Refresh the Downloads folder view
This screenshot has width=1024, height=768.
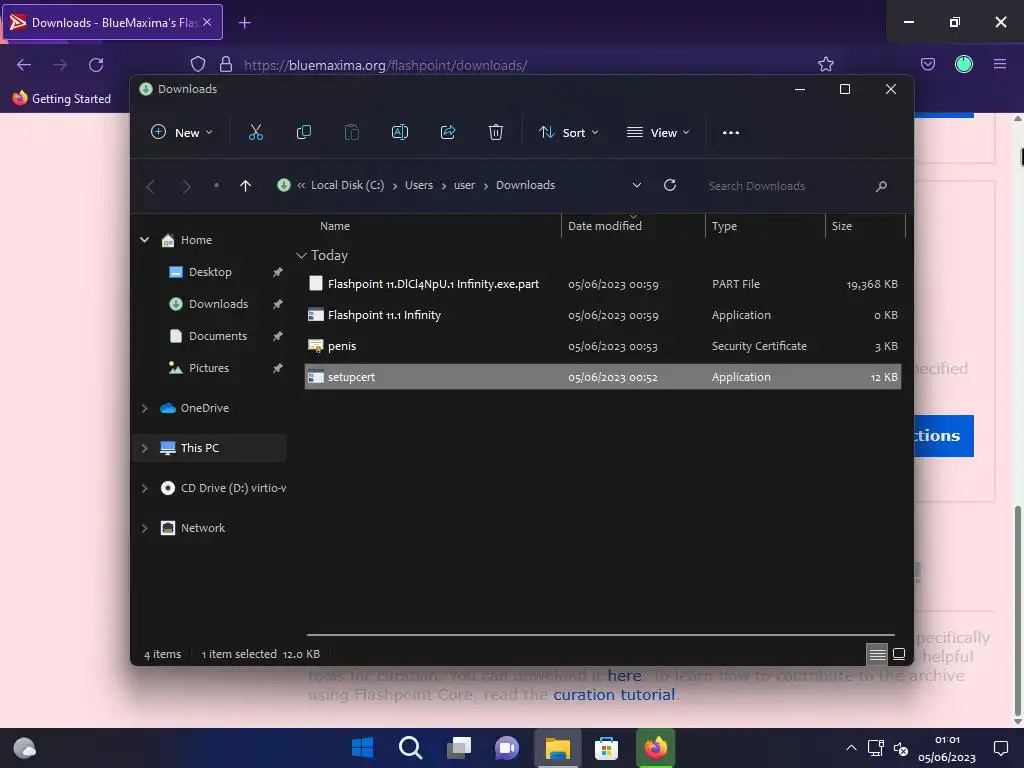[x=670, y=185]
